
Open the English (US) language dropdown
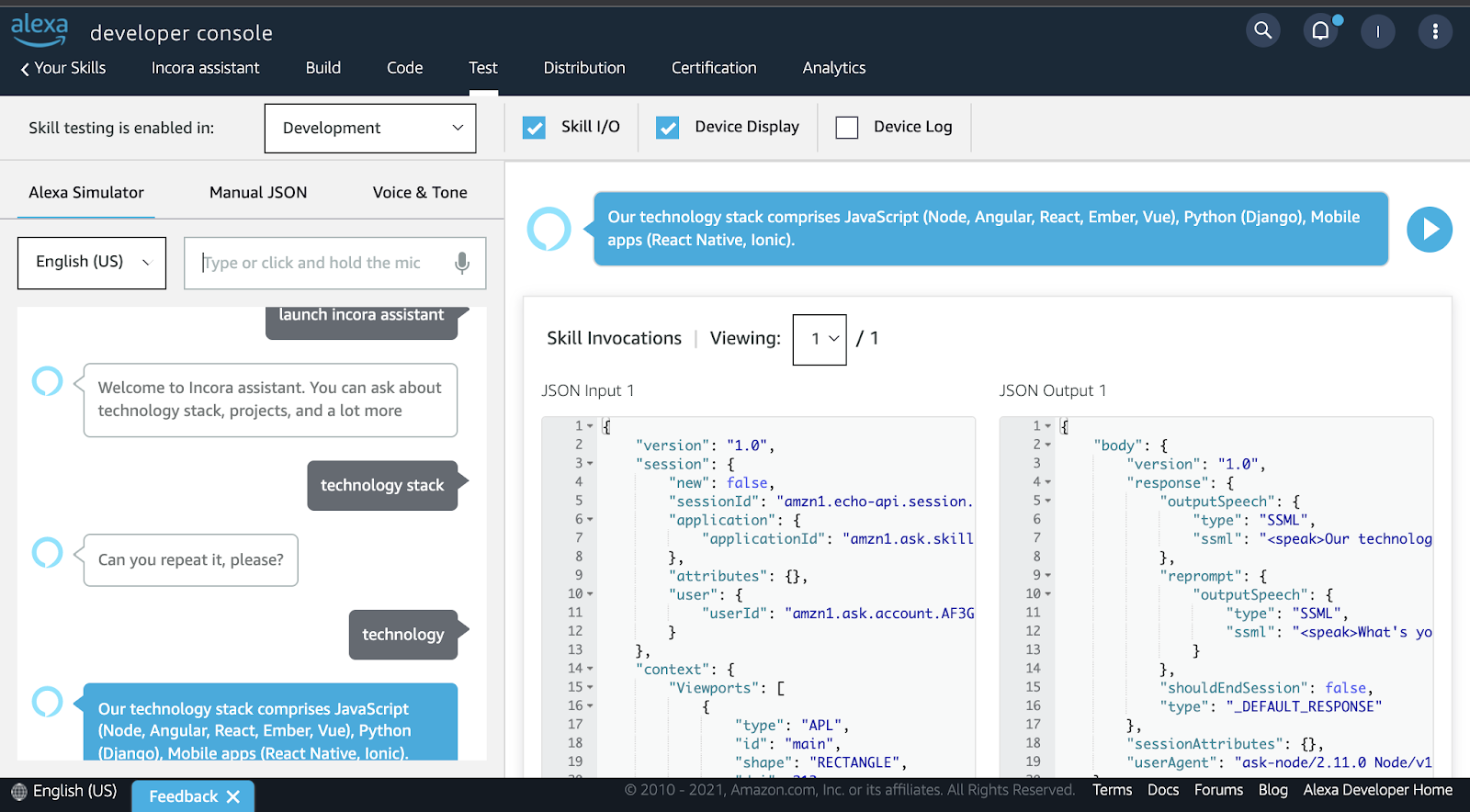pyautogui.click(x=92, y=263)
